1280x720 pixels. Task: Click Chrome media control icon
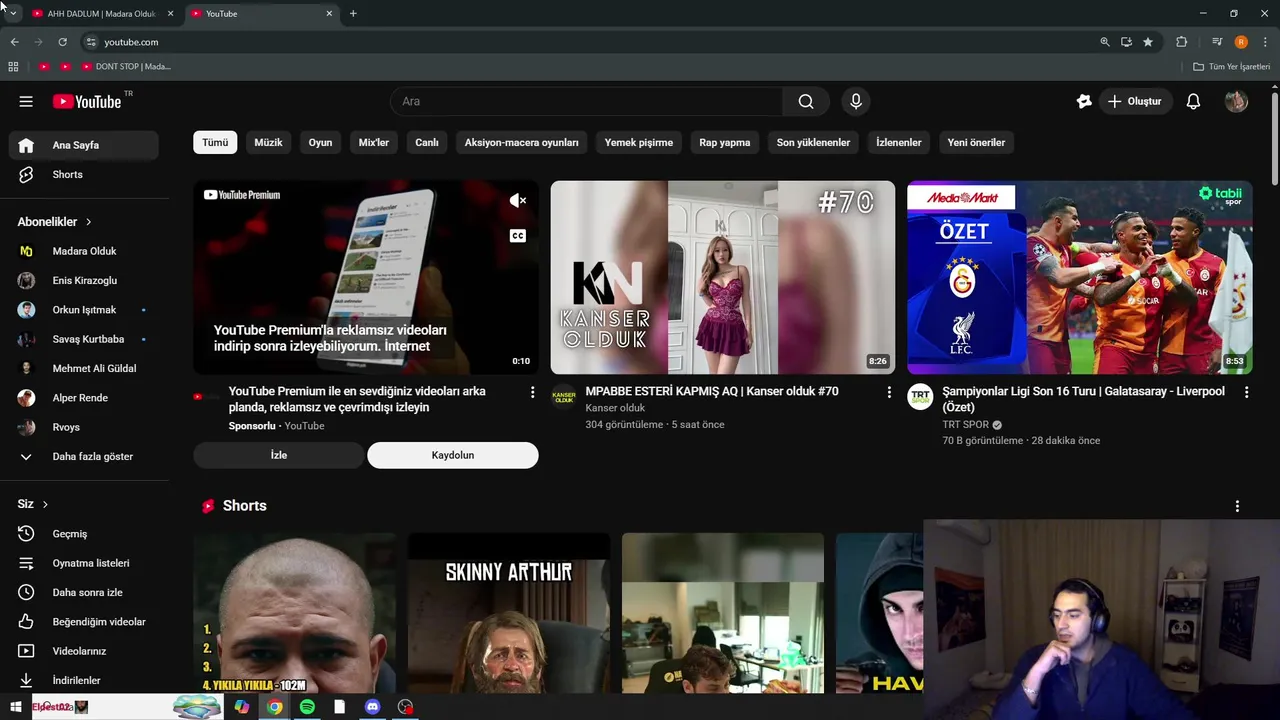[1217, 42]
